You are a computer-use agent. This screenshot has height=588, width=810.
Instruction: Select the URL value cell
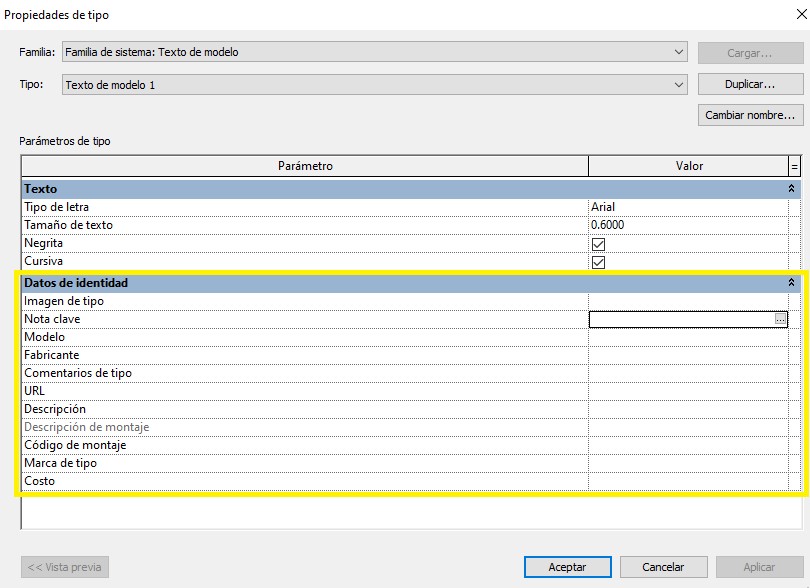(688, 391)
